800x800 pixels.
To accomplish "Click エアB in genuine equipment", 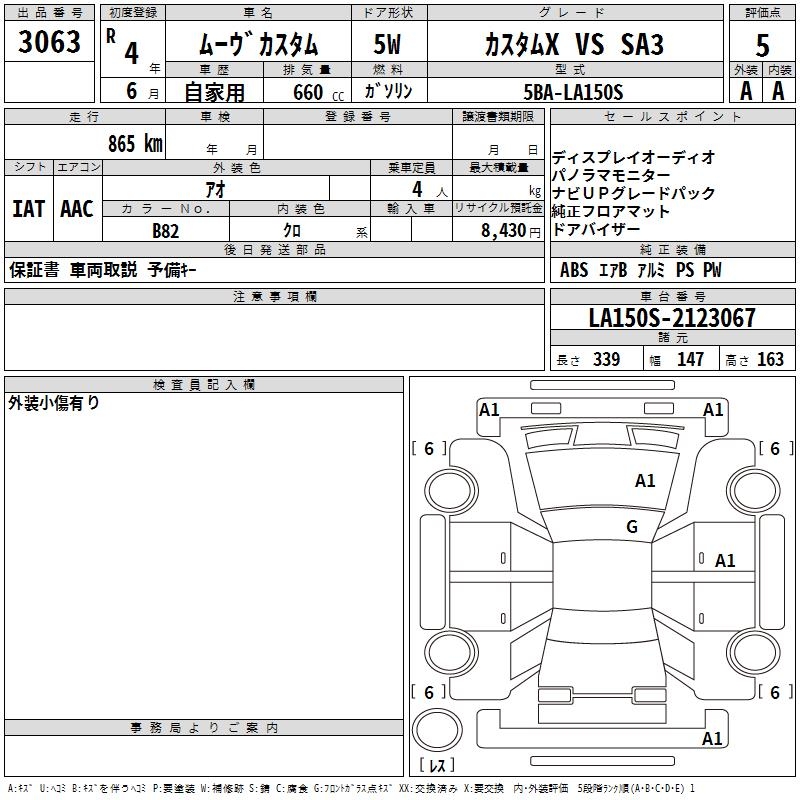I will 613,270.
